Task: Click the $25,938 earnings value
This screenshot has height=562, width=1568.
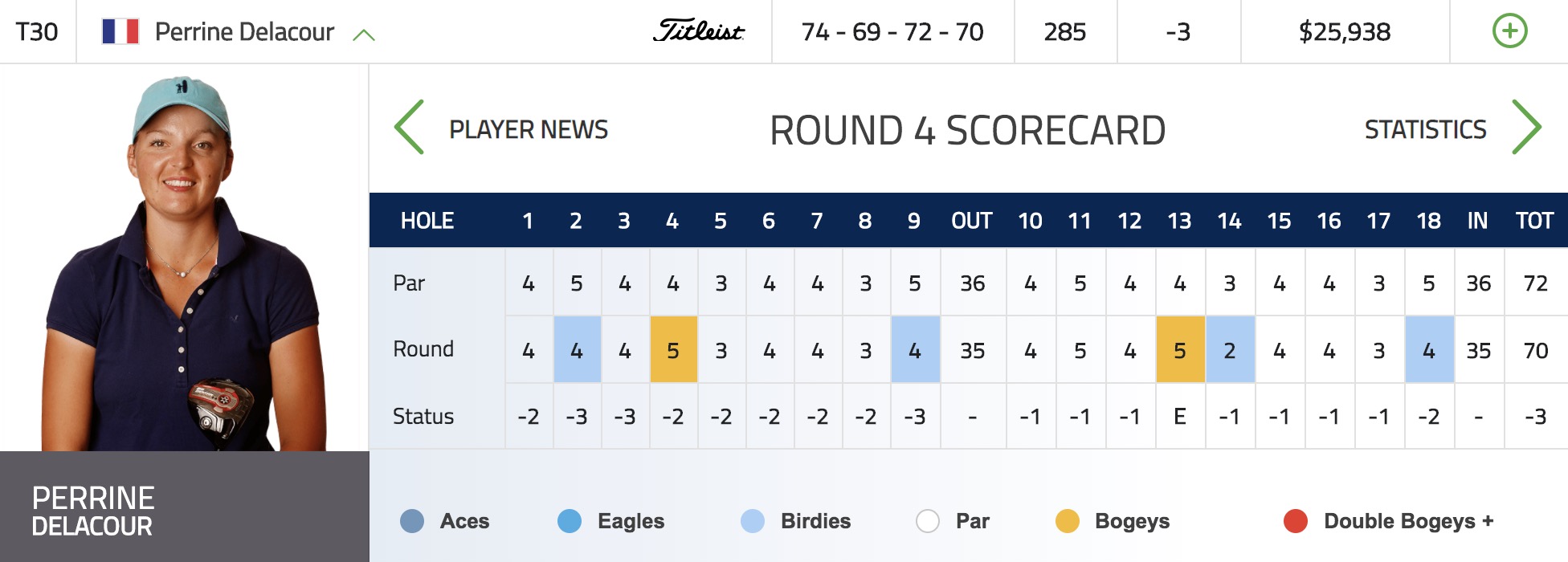Action: point(1345,32)
